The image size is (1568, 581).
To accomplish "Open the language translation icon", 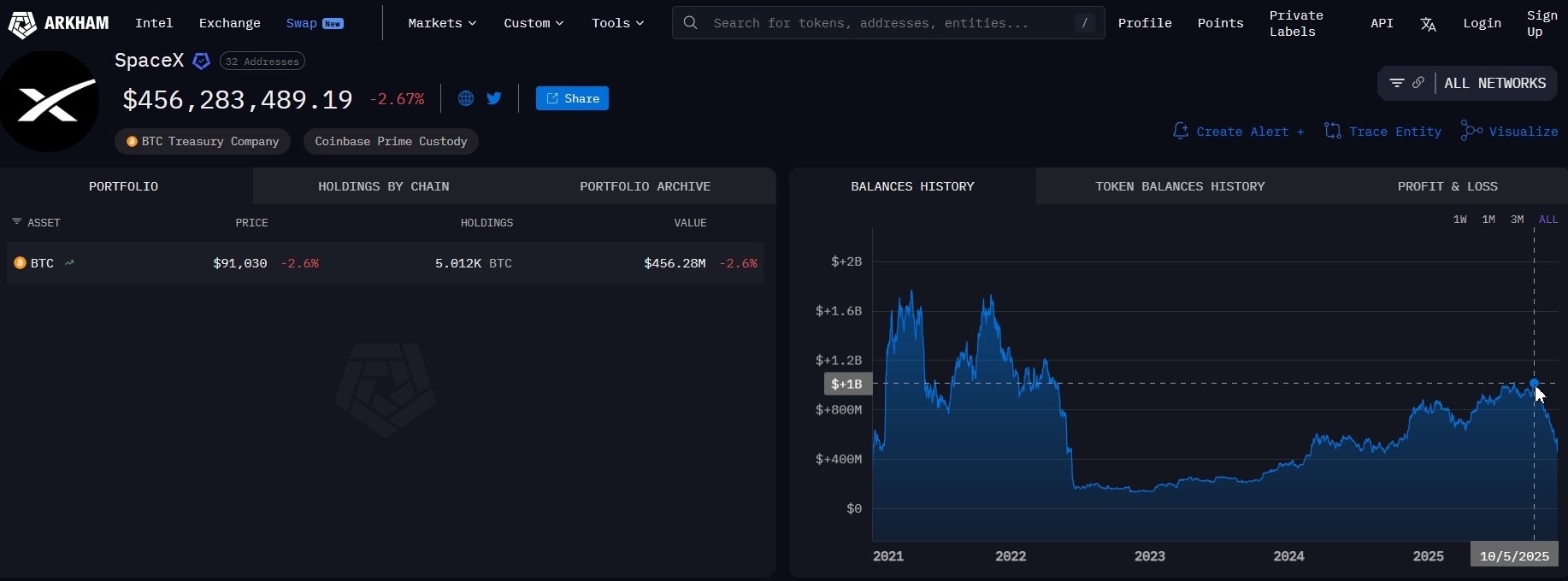I will tap(1428, 24).
